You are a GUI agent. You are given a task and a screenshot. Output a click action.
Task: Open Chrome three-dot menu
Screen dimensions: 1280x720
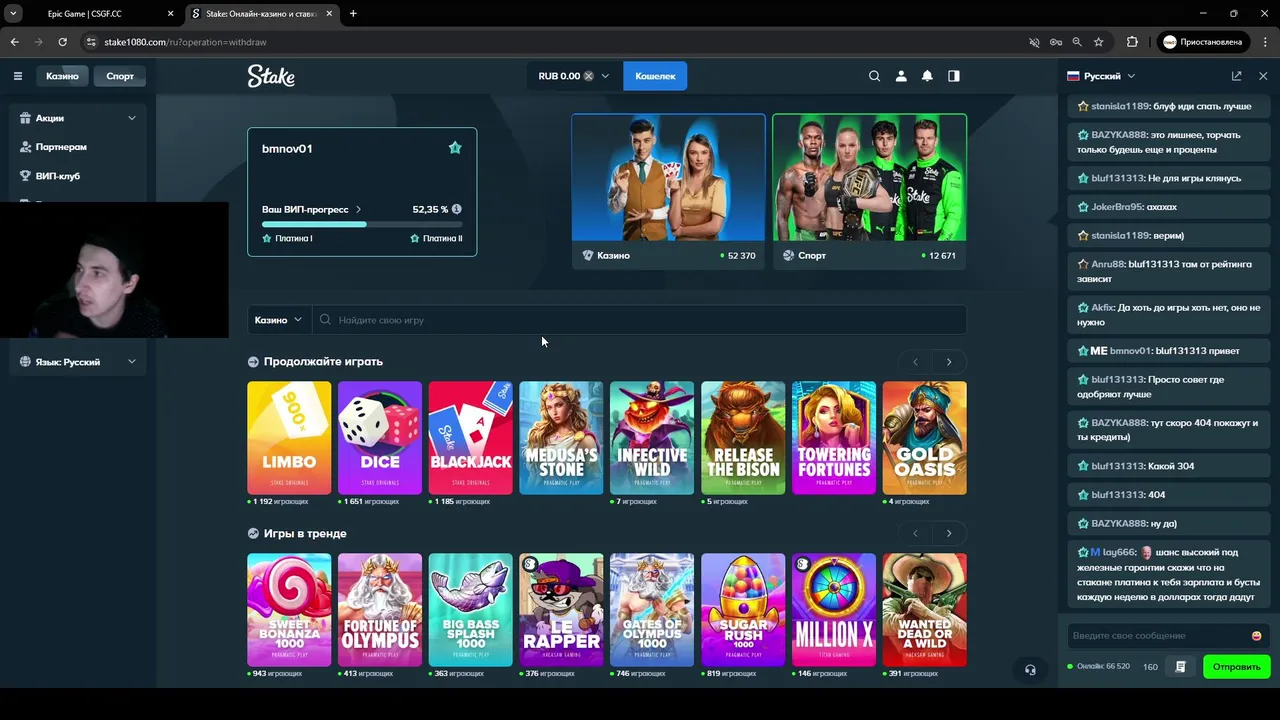(x=1263, y=42)
